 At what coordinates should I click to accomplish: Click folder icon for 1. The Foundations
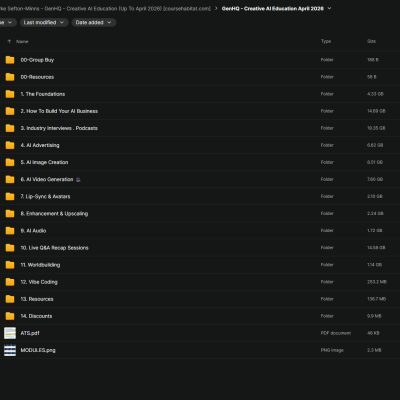(10, 94)
